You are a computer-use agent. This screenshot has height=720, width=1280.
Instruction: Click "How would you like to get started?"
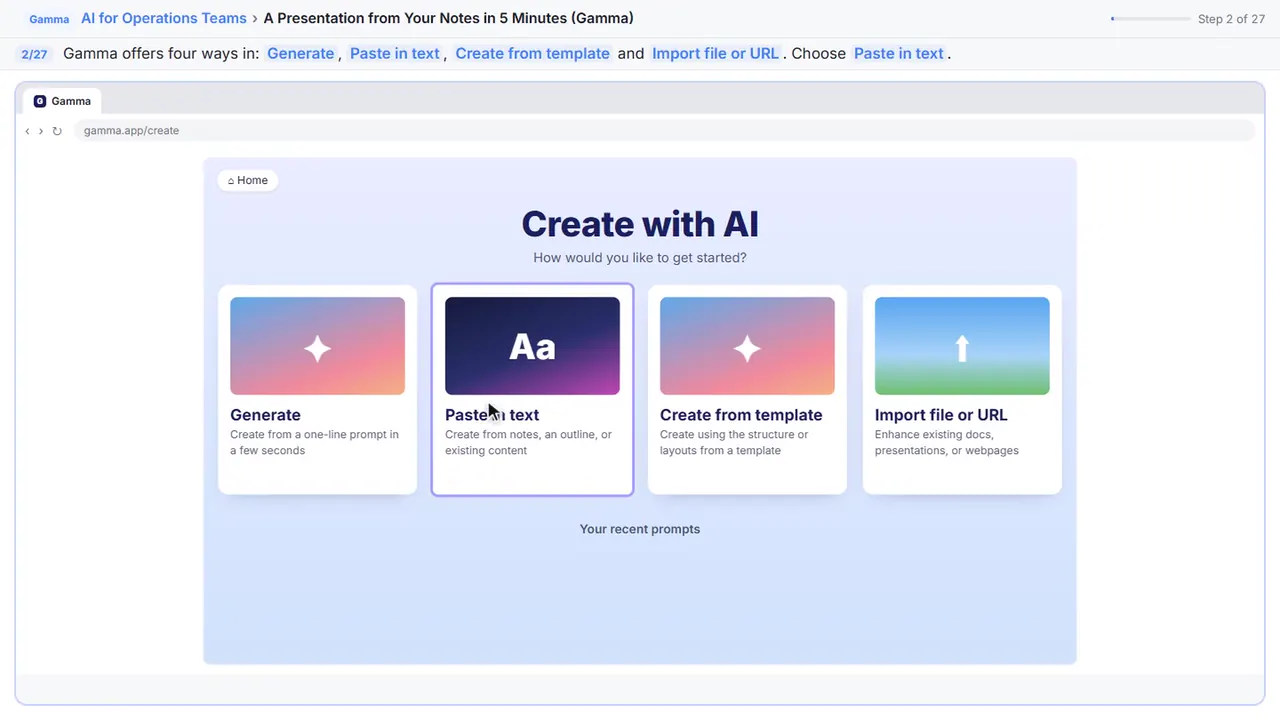[640, 258]
